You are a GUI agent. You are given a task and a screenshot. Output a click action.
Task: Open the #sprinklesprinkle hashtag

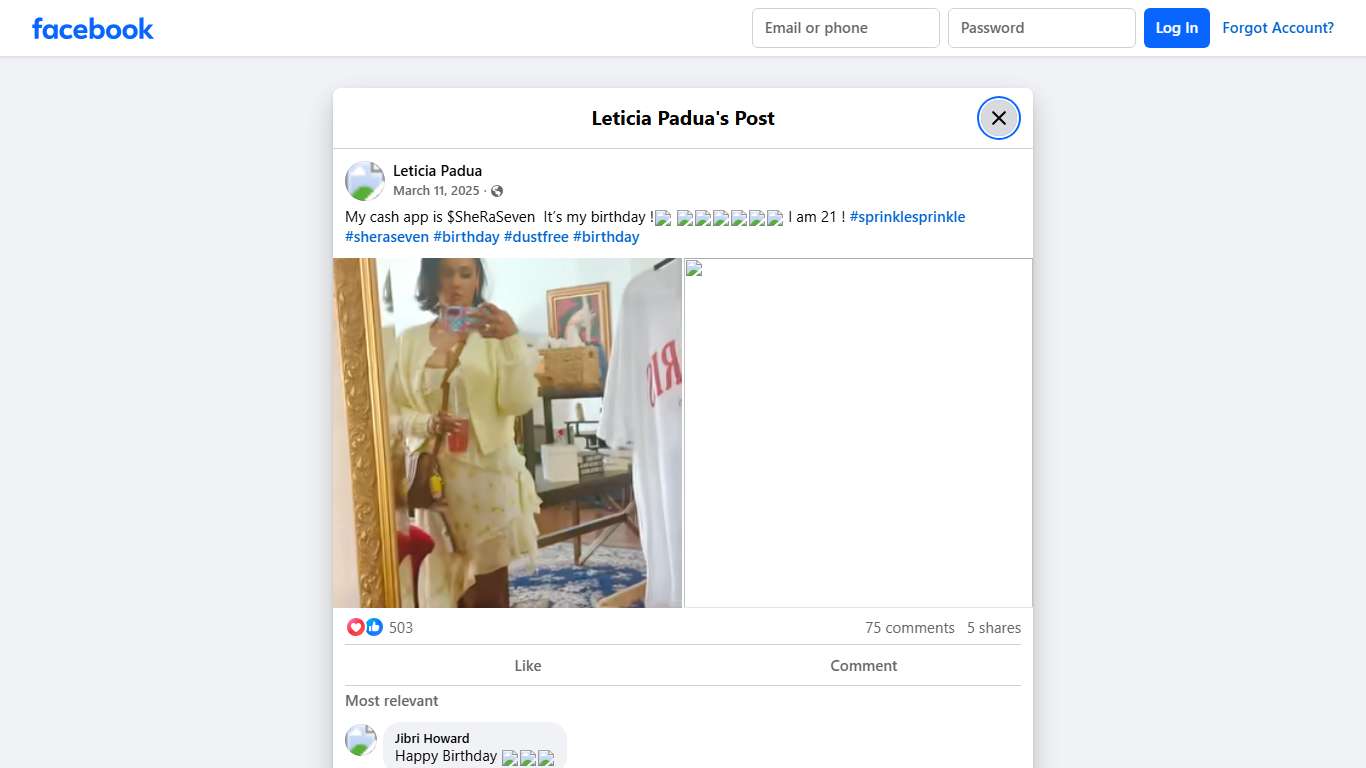907,216
